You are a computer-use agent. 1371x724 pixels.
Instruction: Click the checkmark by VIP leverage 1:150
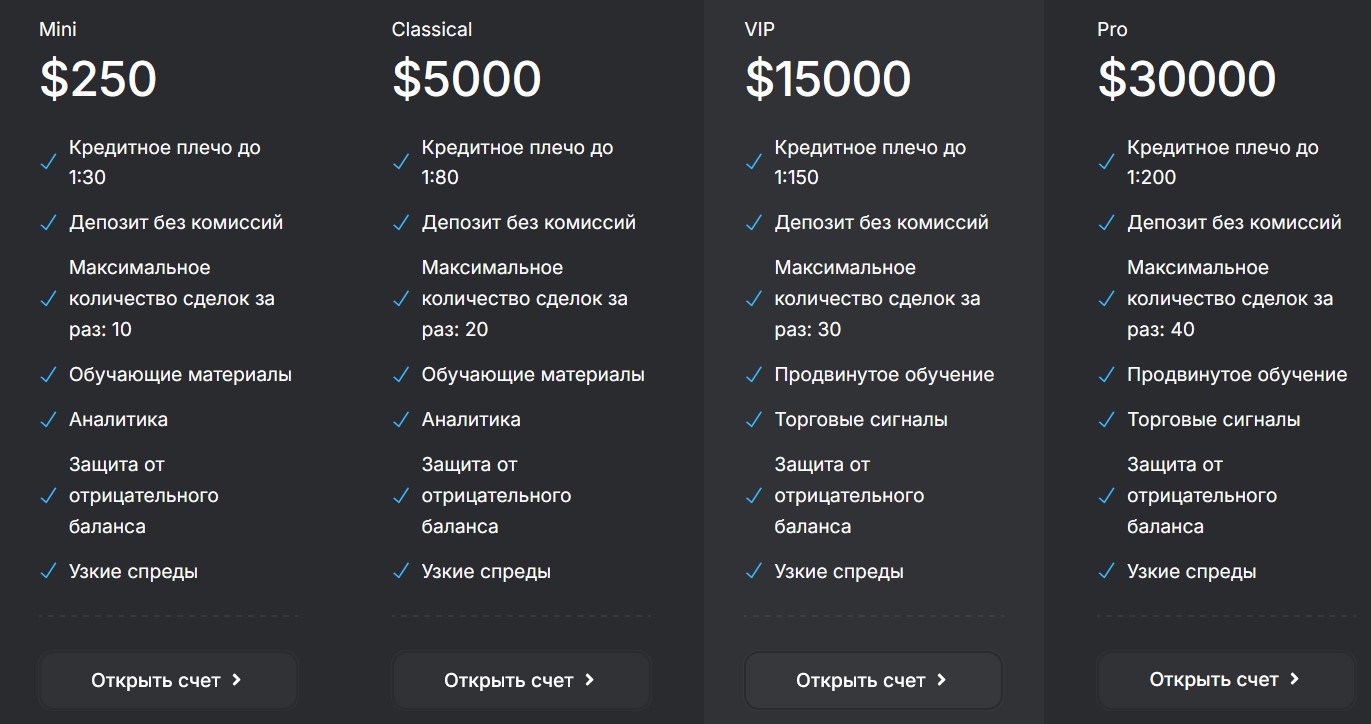tap(753, 162)
